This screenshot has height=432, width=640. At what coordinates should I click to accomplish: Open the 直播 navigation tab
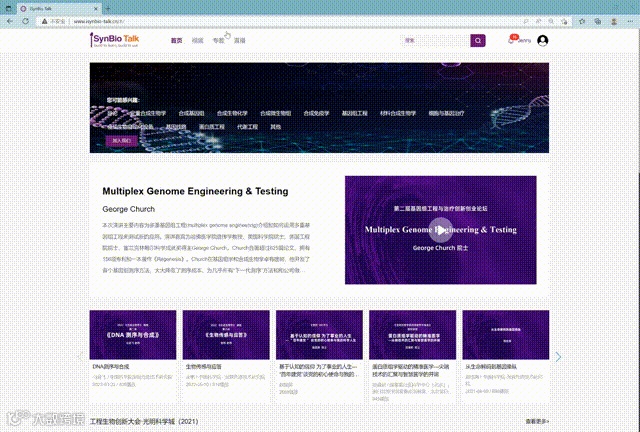[240, 40]
